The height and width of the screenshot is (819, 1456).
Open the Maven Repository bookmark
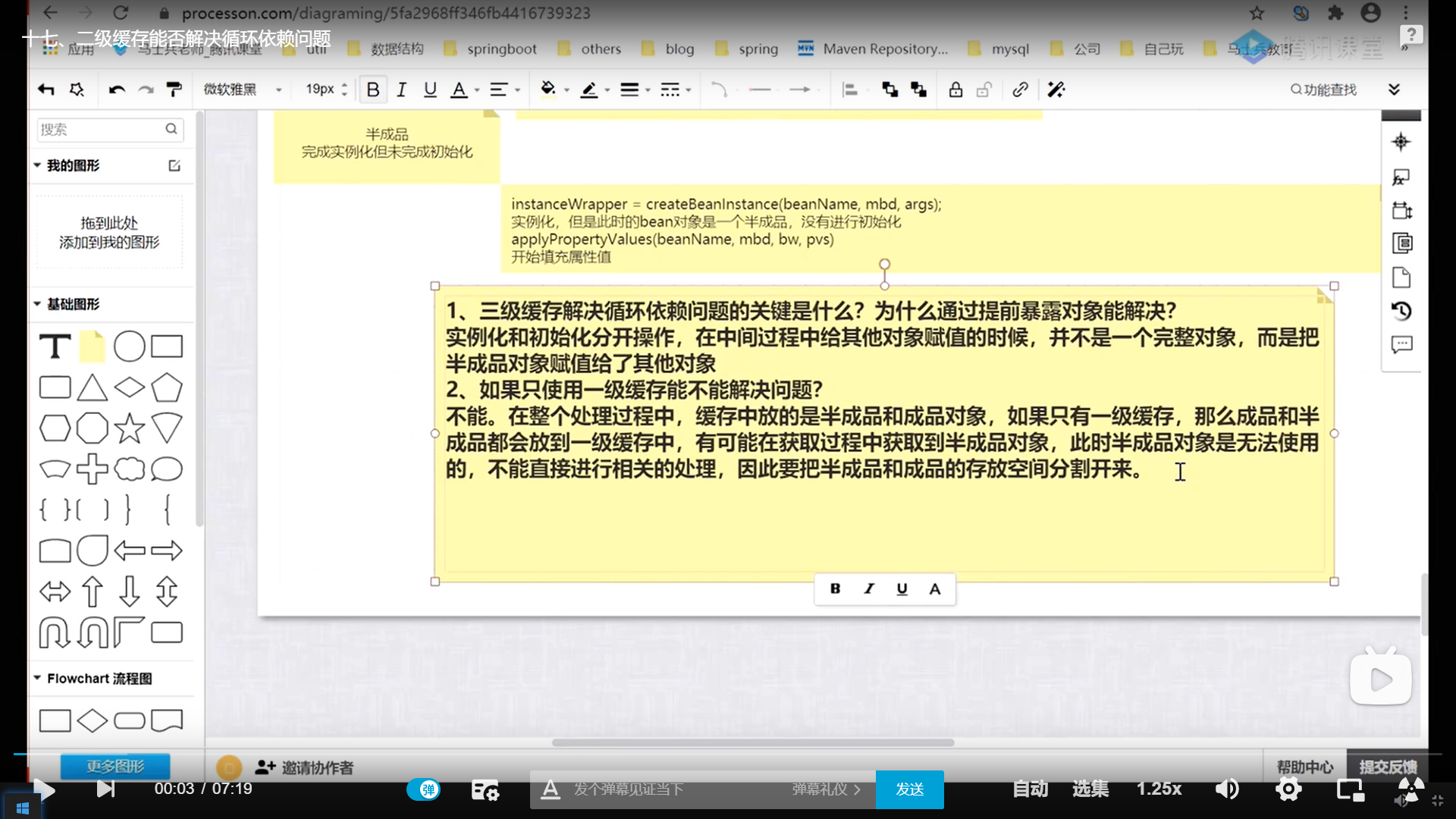click(873, 49)
